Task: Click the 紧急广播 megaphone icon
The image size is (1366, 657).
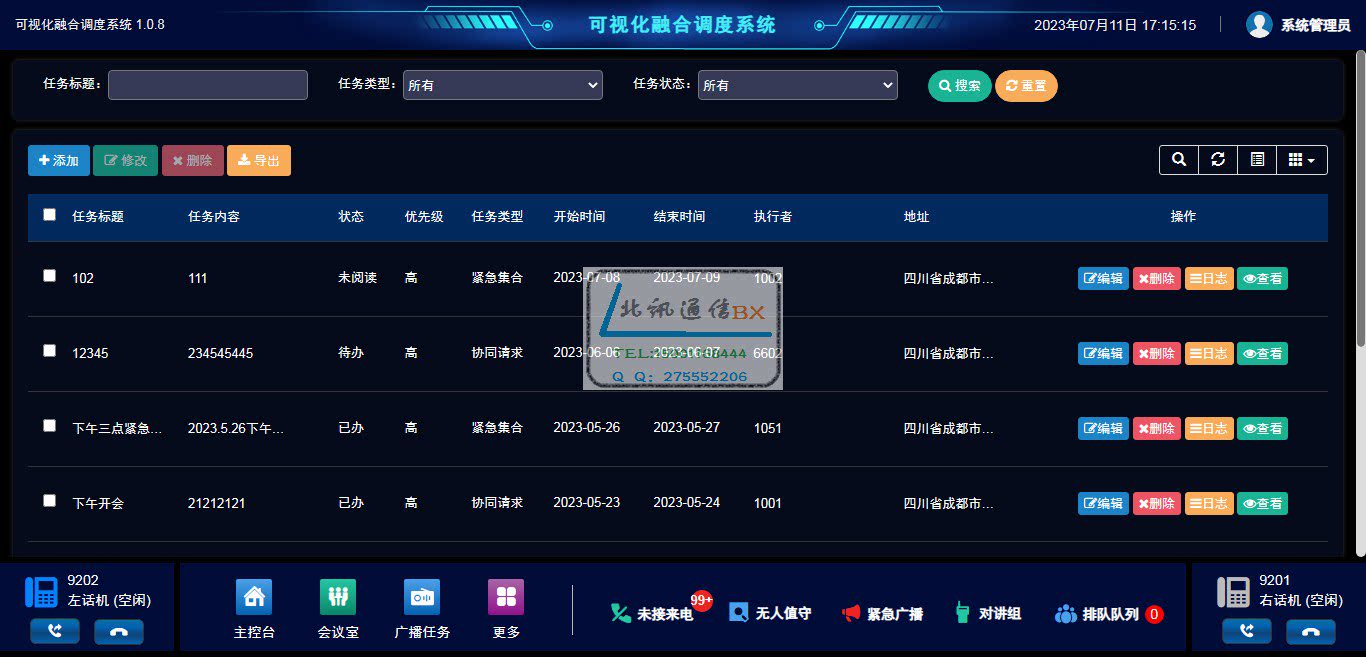Action: point(851,613)
